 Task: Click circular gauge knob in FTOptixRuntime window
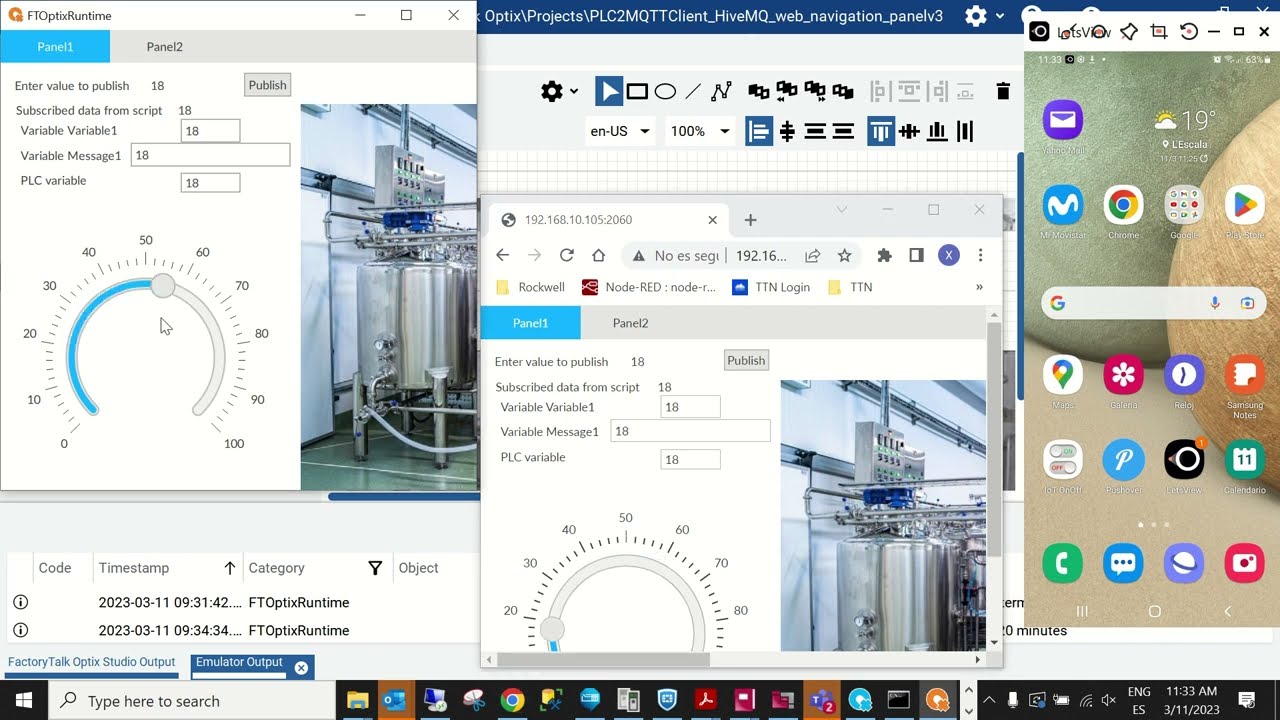point(163,287)
